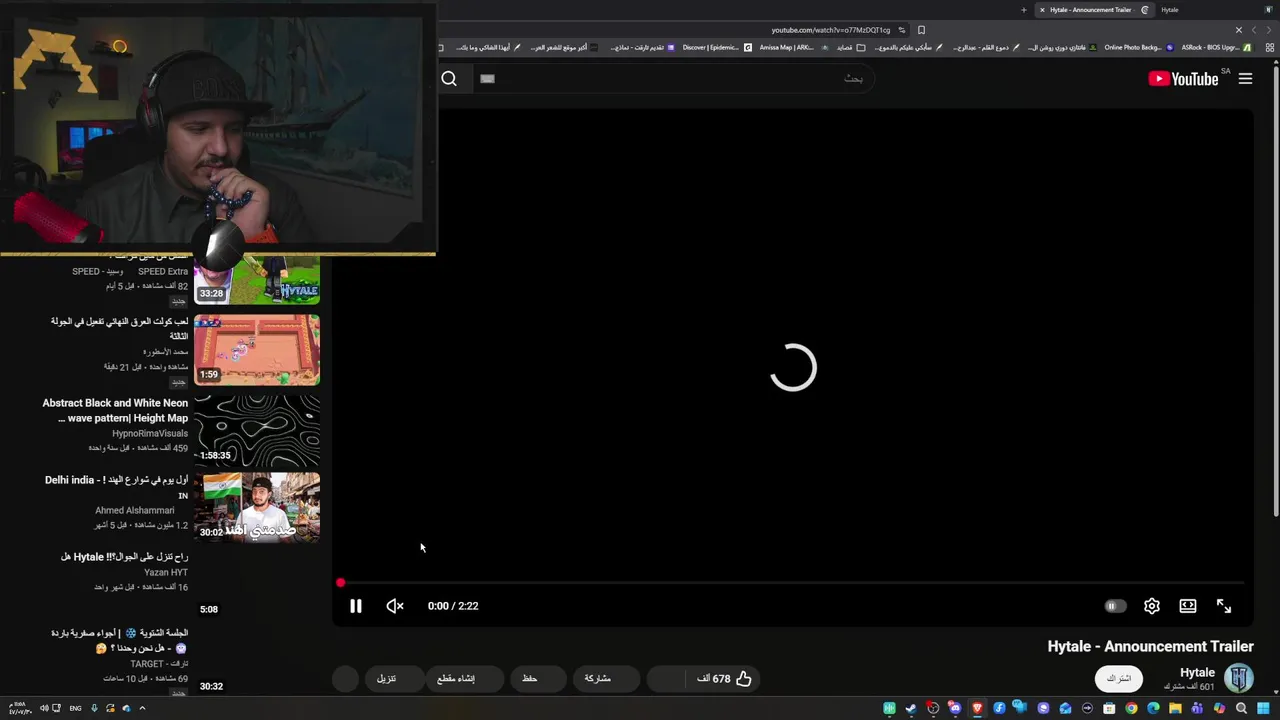Viewport: 1280px width, 720px height.
Task: Open the Discover | Epidemic bookmark
Action: [717, 47]
